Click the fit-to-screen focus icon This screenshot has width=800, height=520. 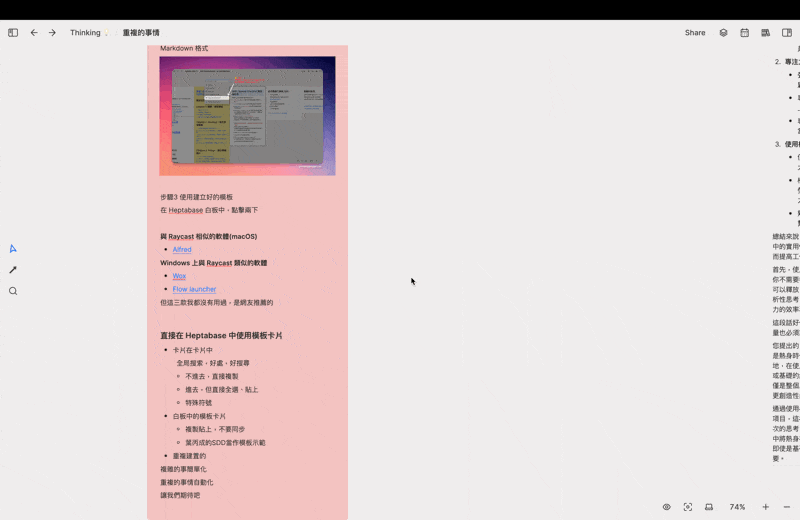(x=688, y=507)
